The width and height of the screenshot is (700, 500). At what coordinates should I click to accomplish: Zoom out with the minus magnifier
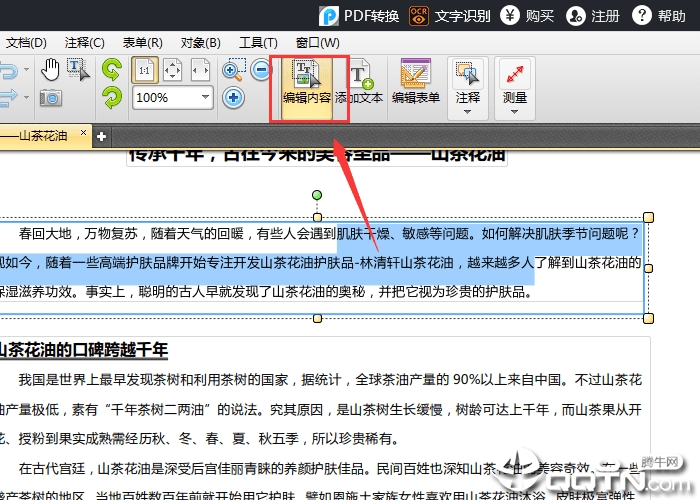tap(261, 70)
